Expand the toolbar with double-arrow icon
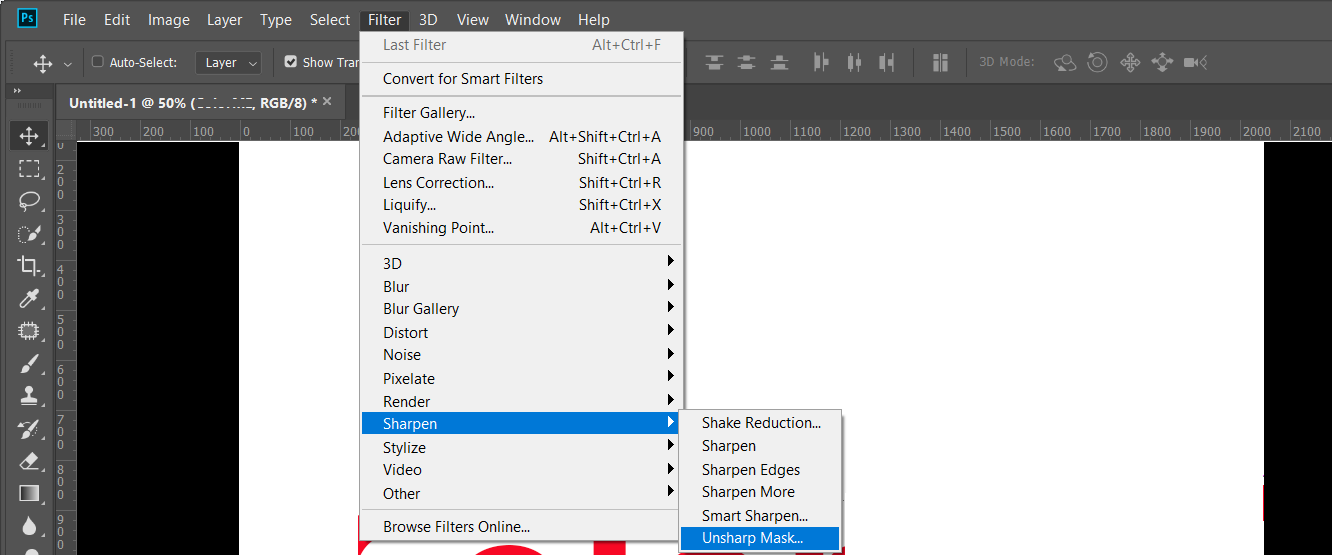Image resolution: width=1332 pixels, height=555 pixels. coord(17,91)
